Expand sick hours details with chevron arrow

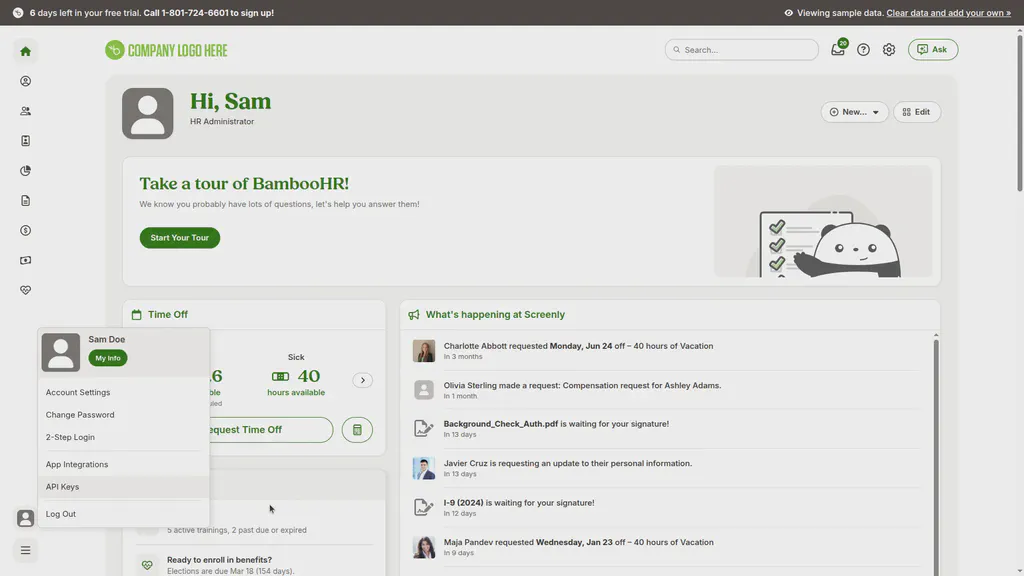tap(363, 380)
